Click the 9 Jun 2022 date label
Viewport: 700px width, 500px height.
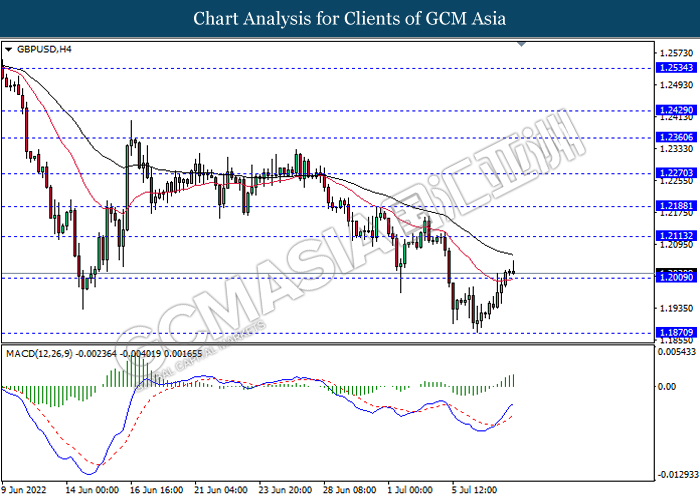click(24, 490)
